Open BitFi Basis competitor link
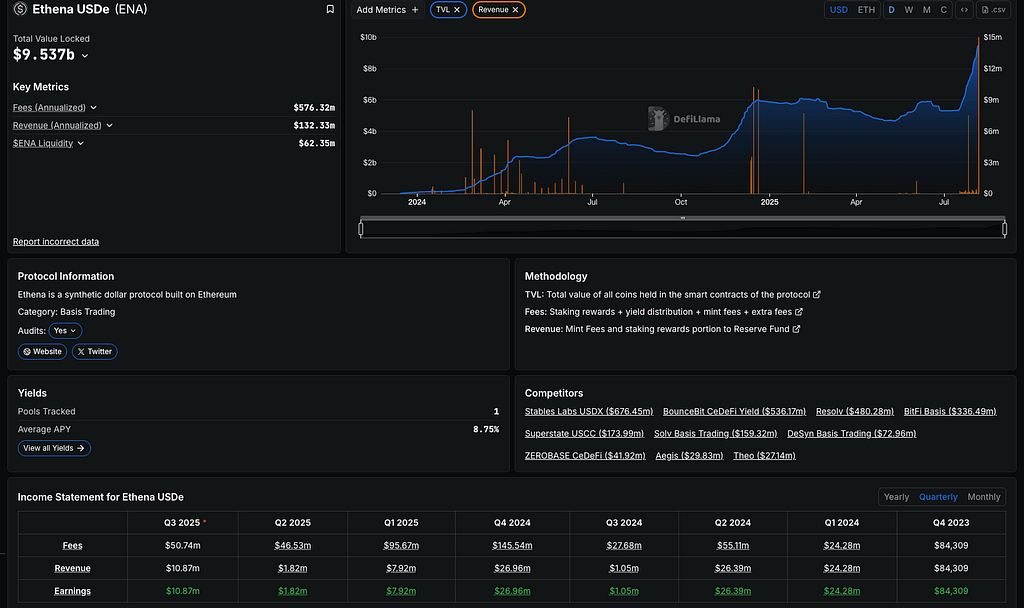This screenshot has height=608, width=1024. coord(950,411)
